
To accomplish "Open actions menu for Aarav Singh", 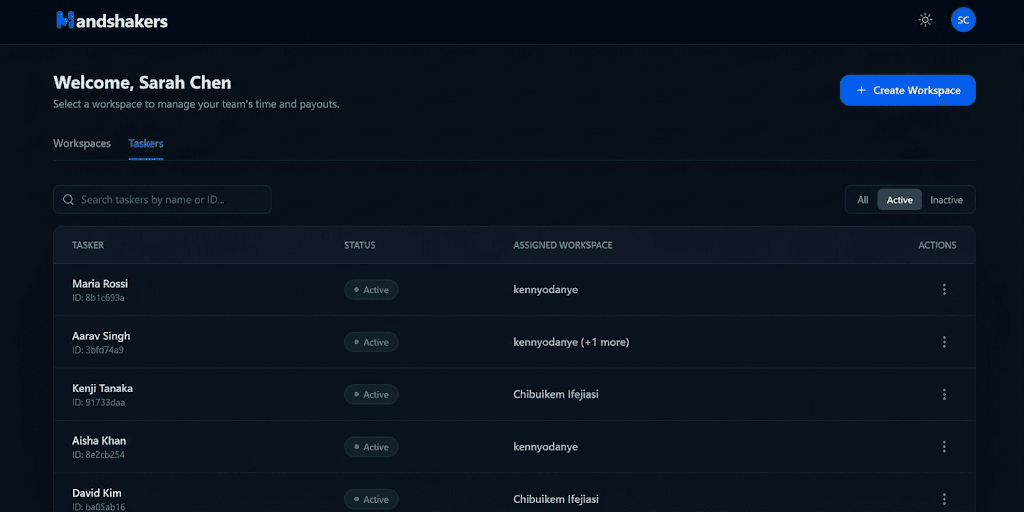I will pos(944,342).
